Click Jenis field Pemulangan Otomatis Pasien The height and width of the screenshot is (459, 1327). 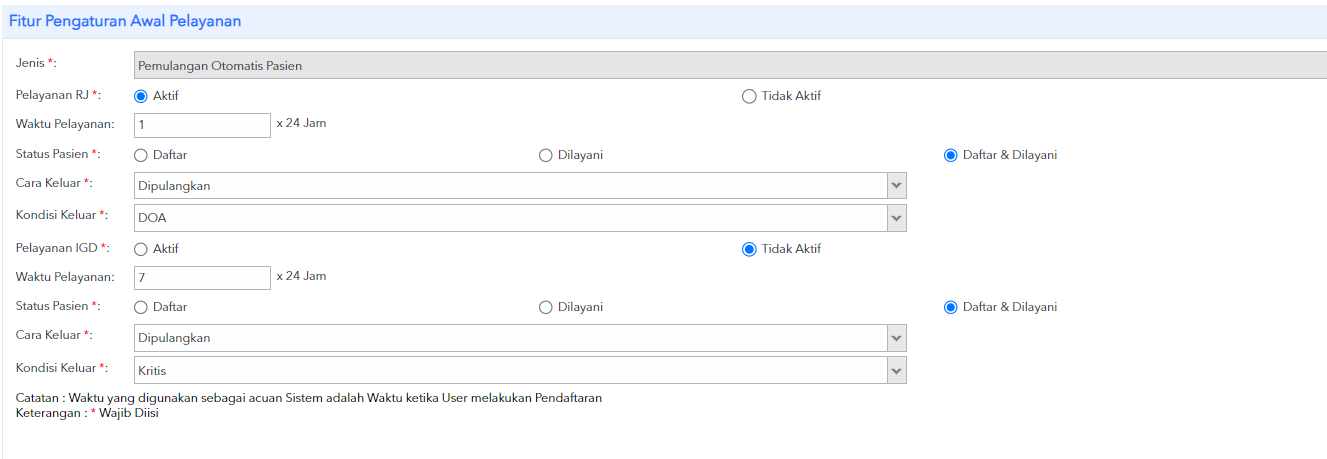point(730,65)
